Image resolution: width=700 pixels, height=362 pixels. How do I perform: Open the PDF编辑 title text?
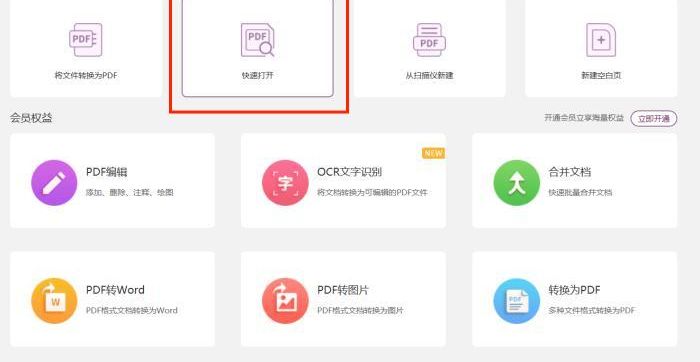(107, 172)
